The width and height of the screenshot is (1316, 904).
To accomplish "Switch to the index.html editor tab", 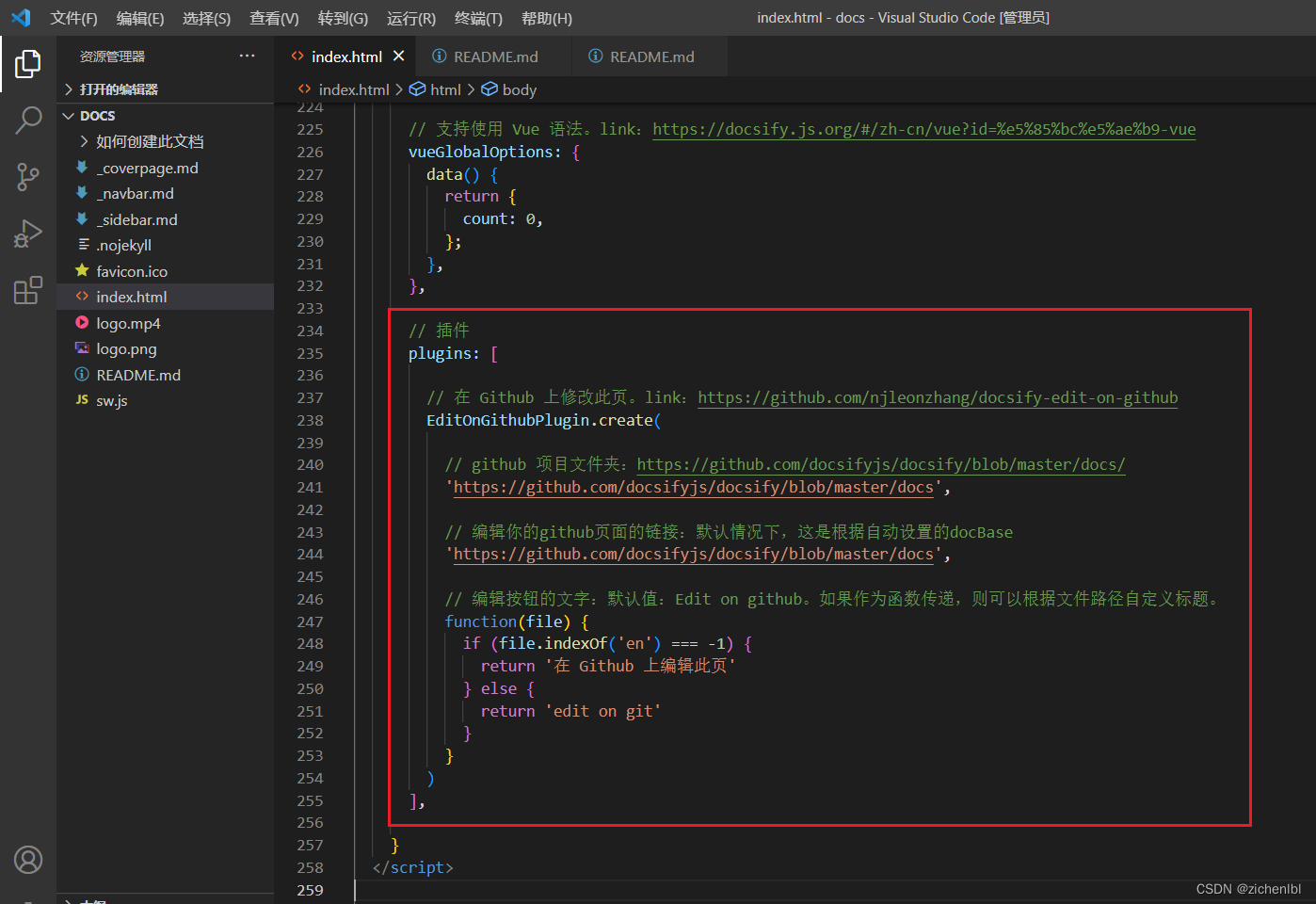I will tap(346, 56).
